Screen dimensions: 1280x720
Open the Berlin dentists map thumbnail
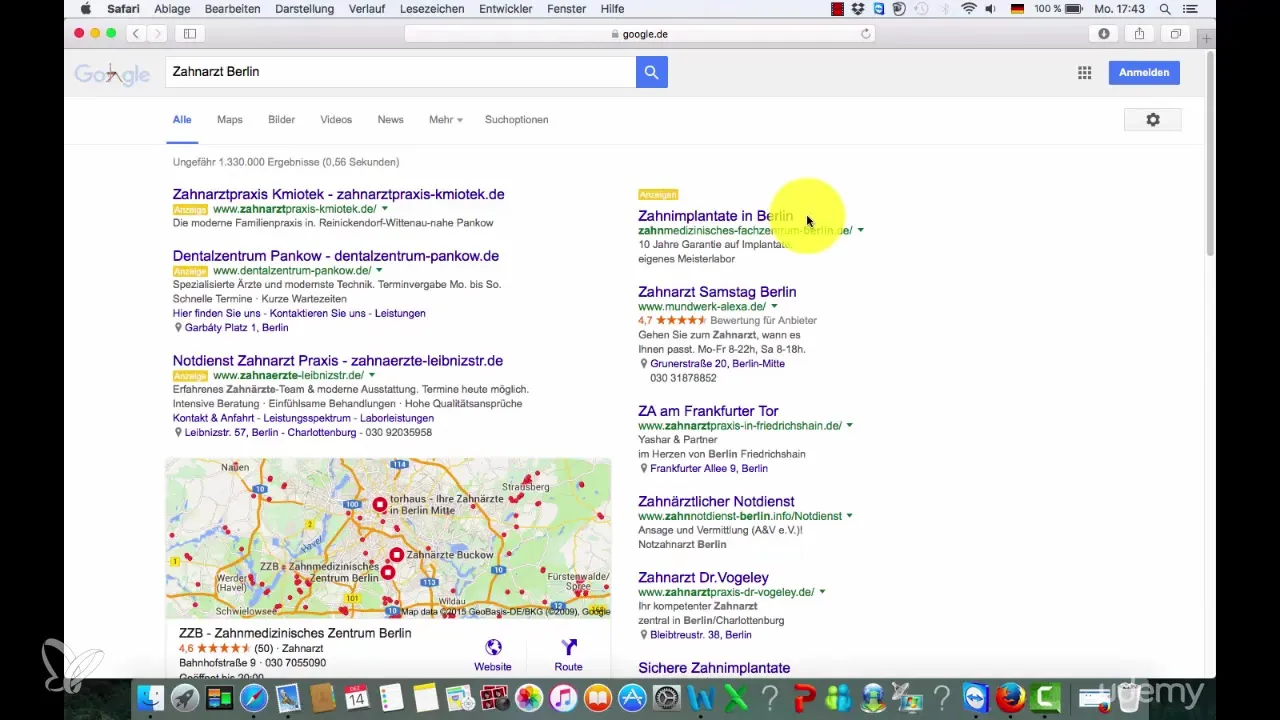click(x=388, y=538)
